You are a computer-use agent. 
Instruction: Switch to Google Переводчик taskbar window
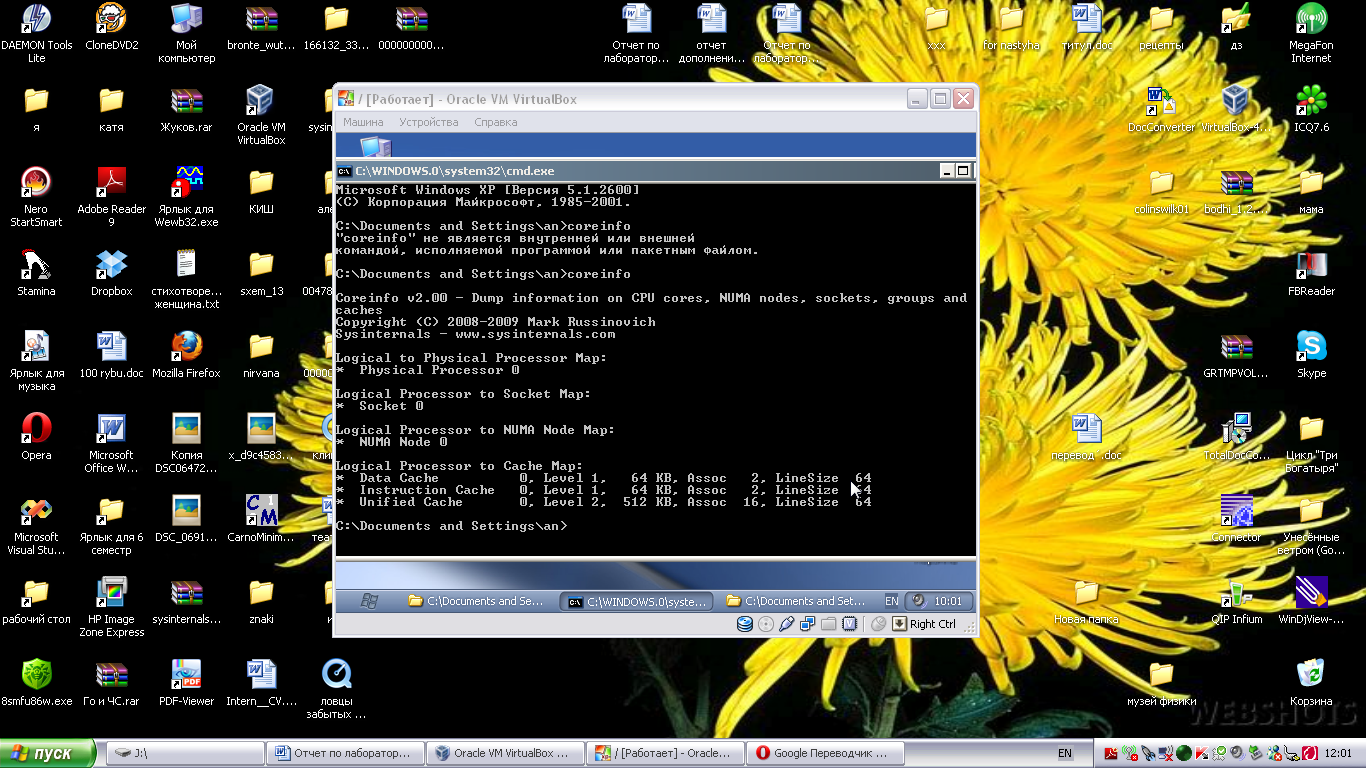[x=826, y=753]
